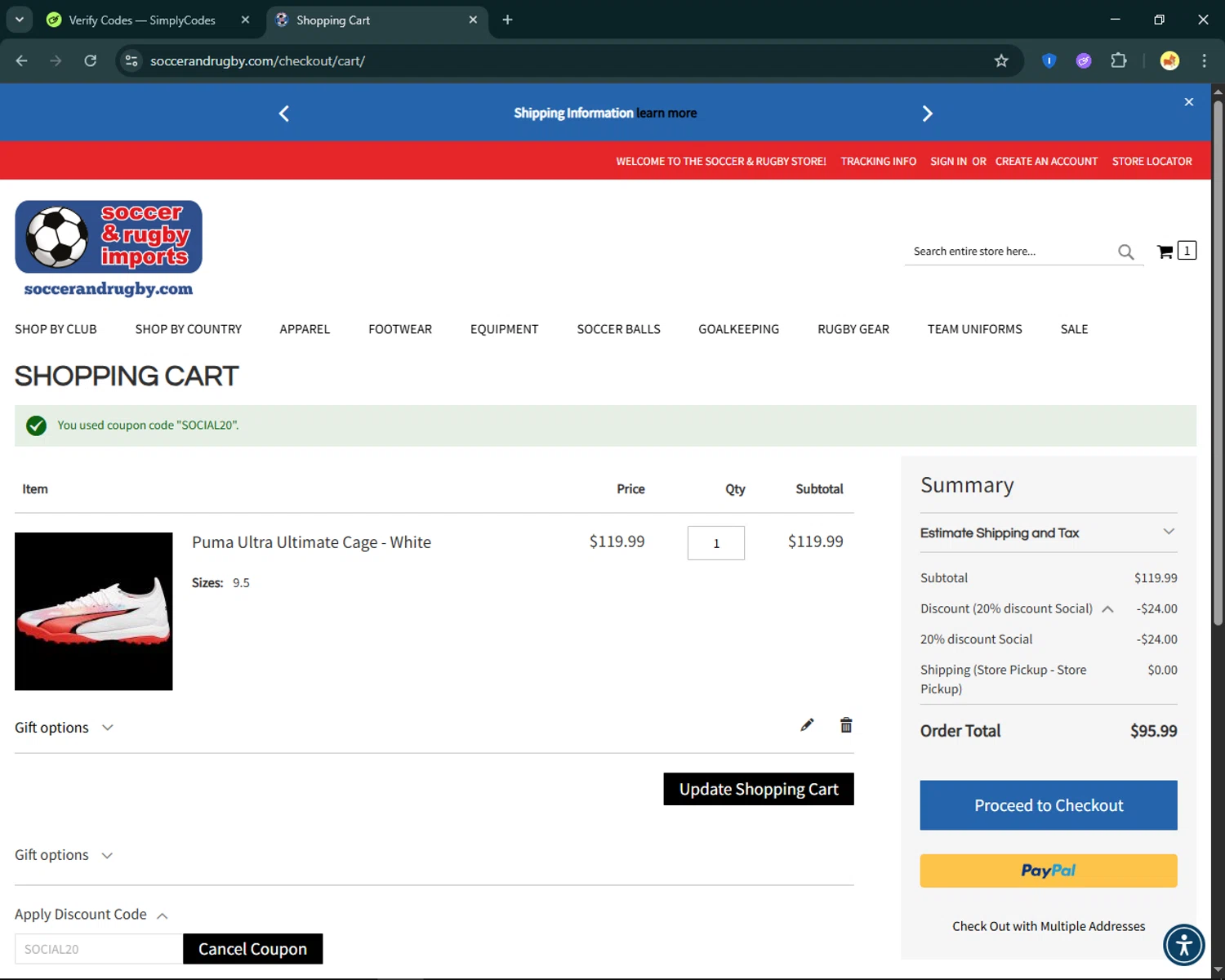
Task: Click Check Out with Multiple Addresses
Action: (1049, 926)
